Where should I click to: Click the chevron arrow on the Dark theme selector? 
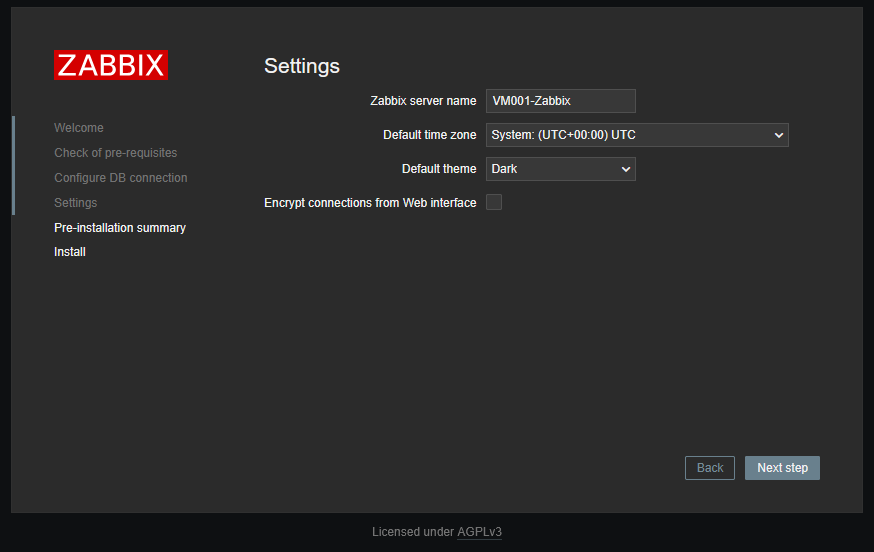tap(625, 170)
